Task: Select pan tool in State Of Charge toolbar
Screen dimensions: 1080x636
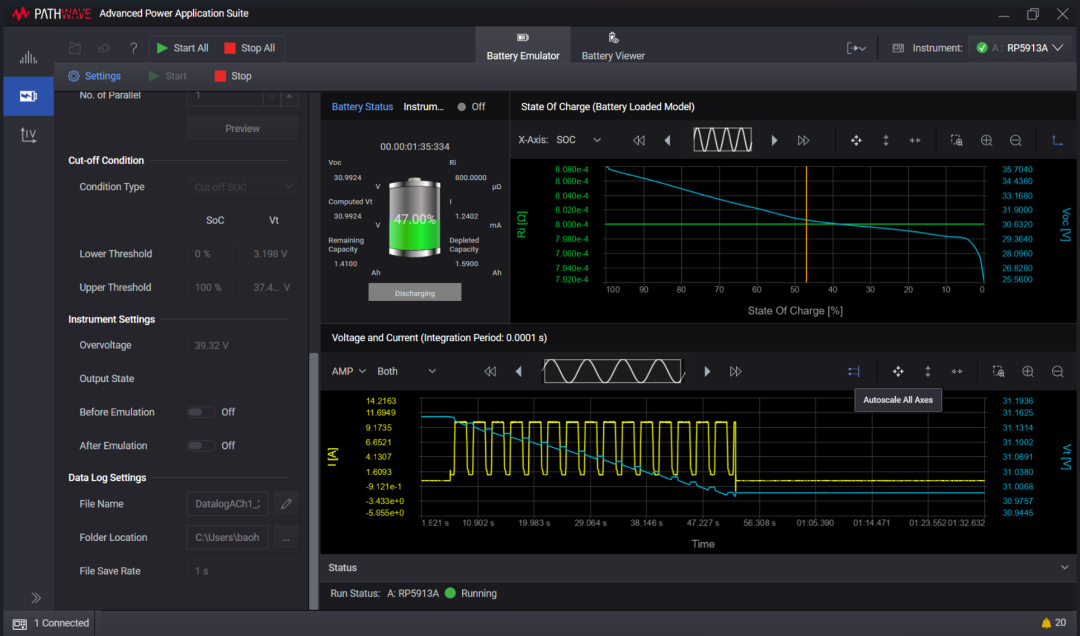Action: pos(856,141)
